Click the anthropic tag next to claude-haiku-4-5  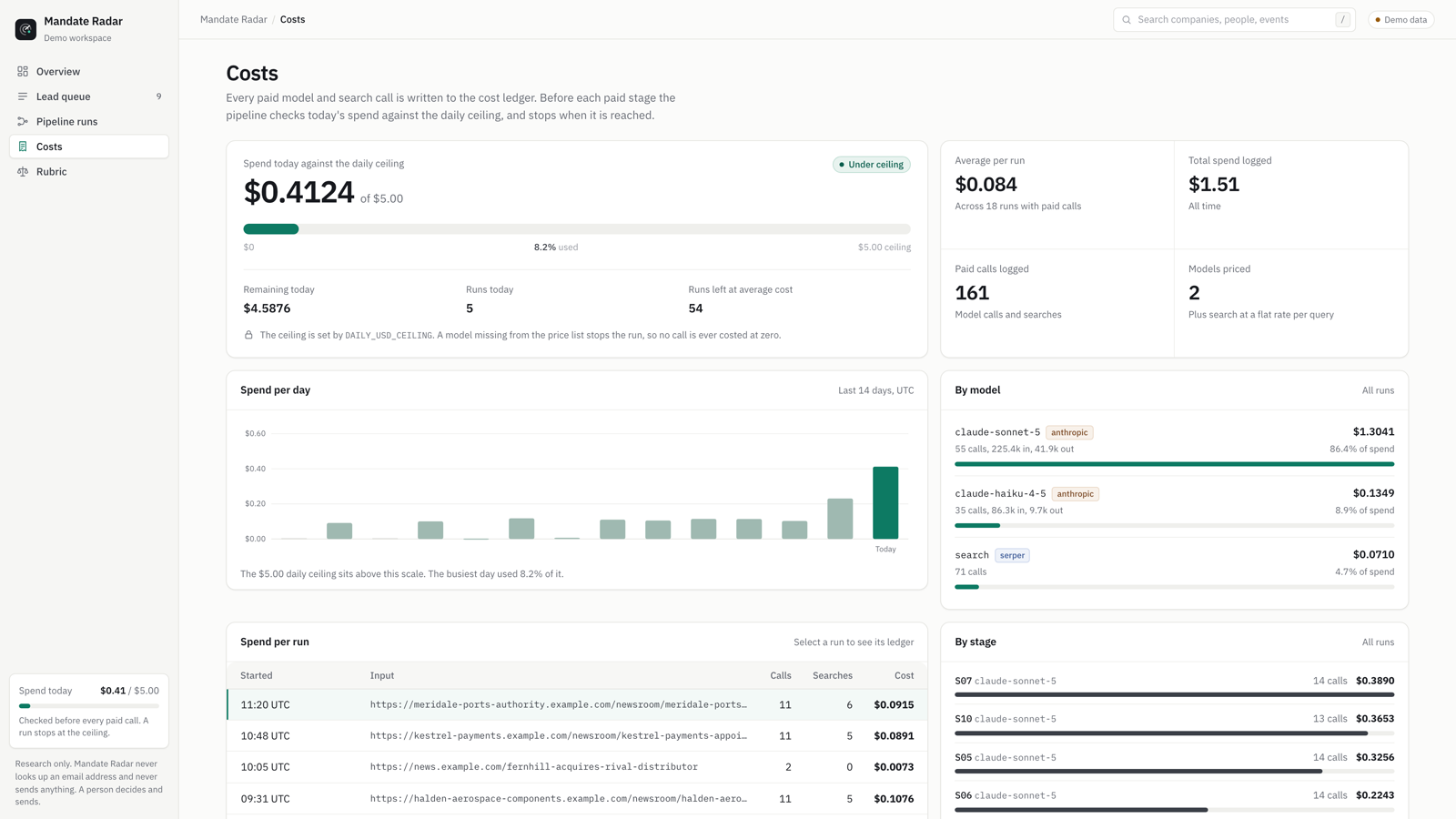1076,494
